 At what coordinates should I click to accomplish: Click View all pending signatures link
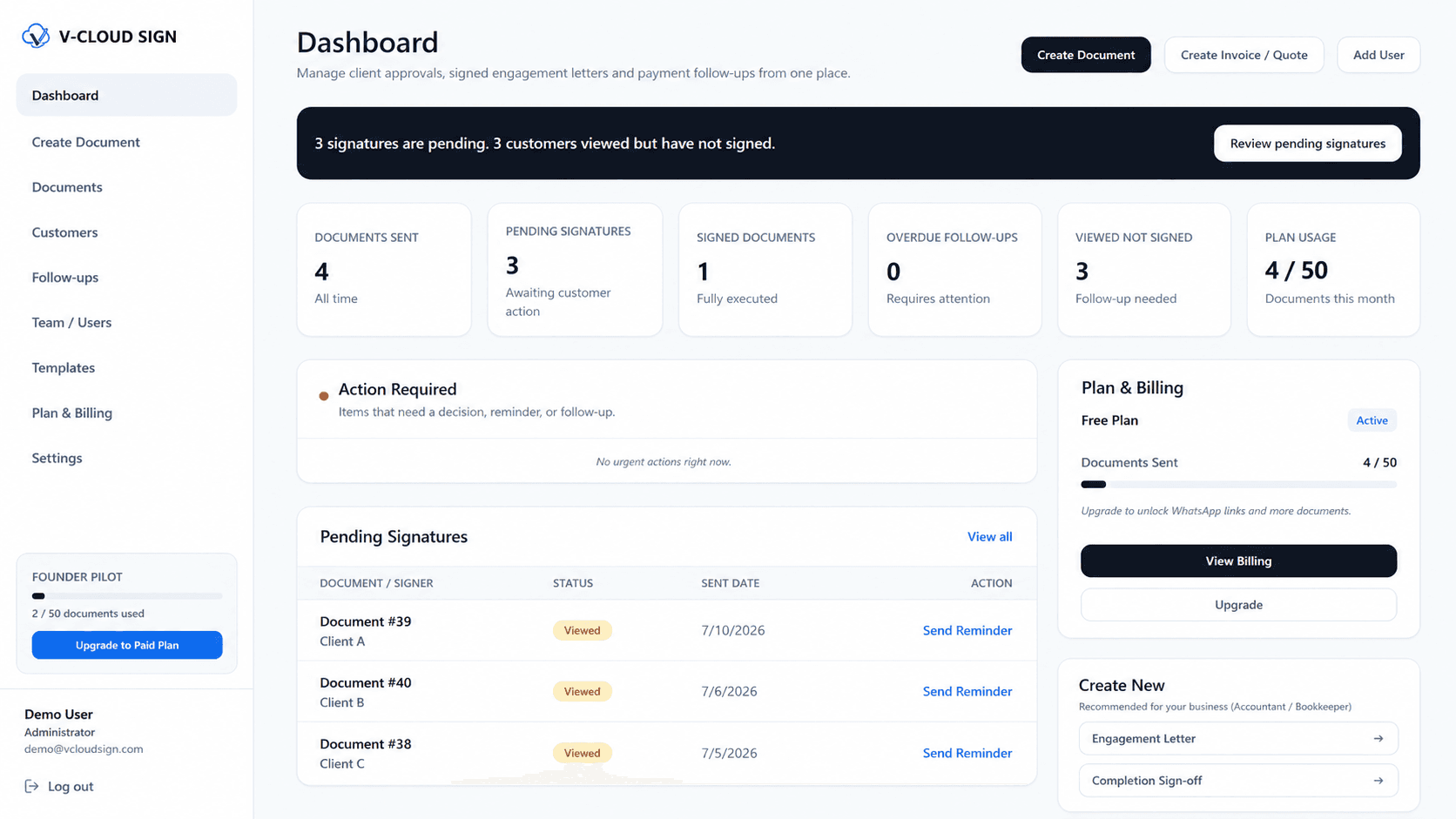(989, 536)
